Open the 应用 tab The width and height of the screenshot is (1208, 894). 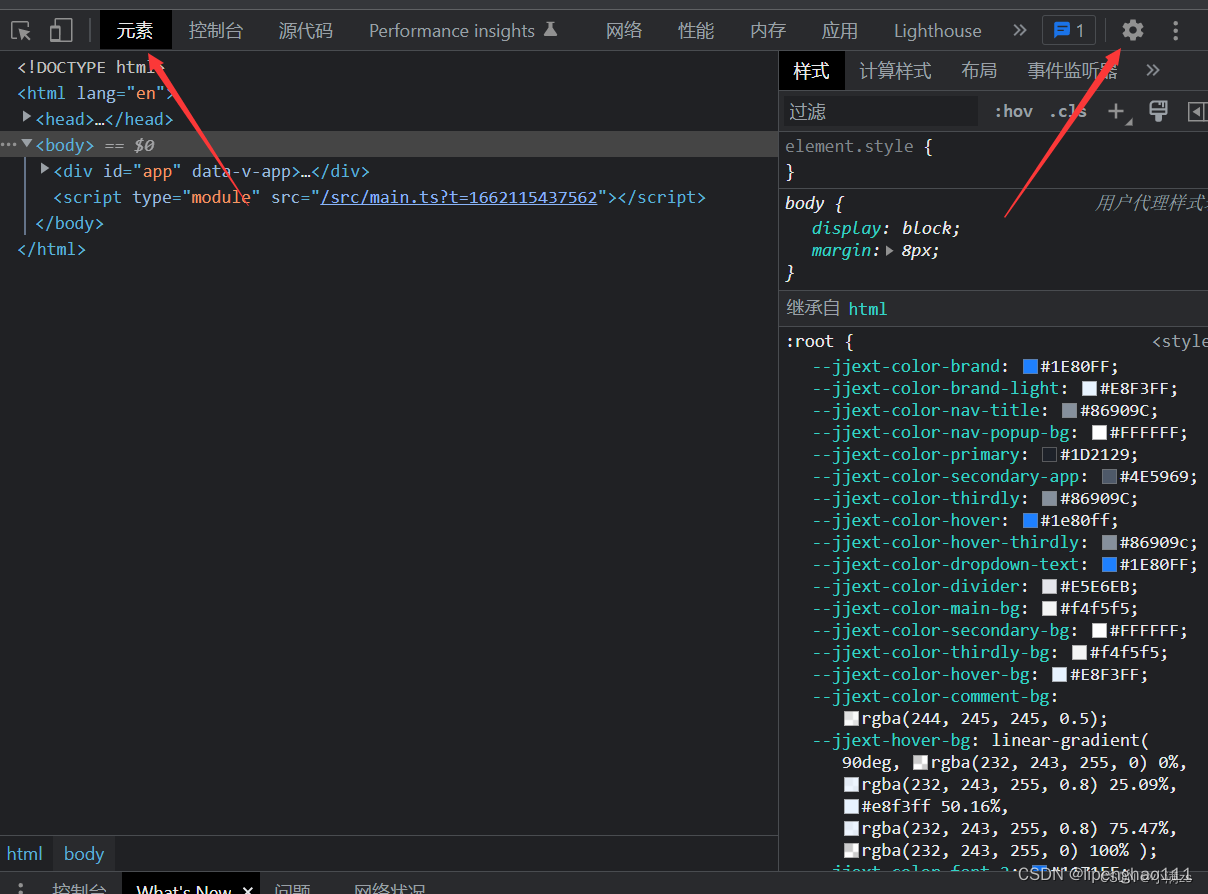tap(840, 30)
